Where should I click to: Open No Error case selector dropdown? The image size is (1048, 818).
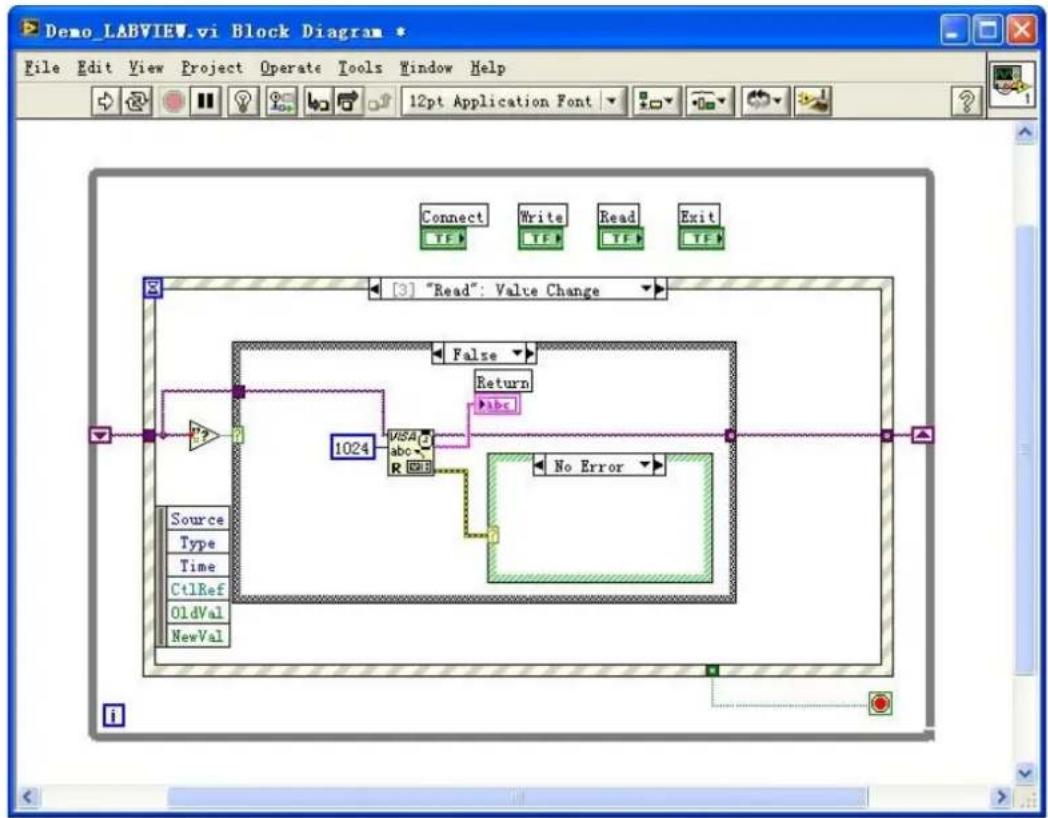click(646, 465)
